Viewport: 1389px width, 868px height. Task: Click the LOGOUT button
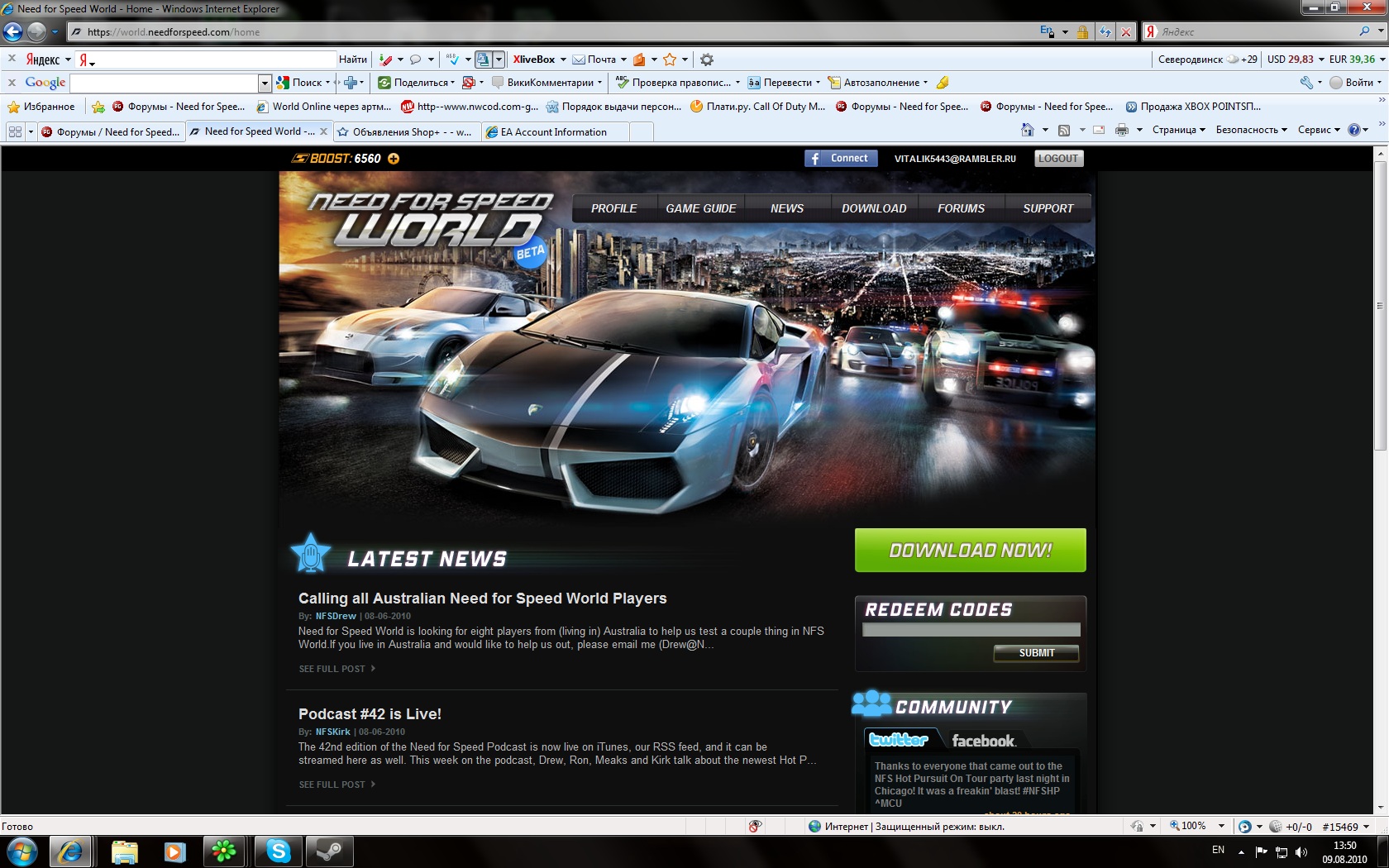pyautogui.click(x=1058, y=159)
